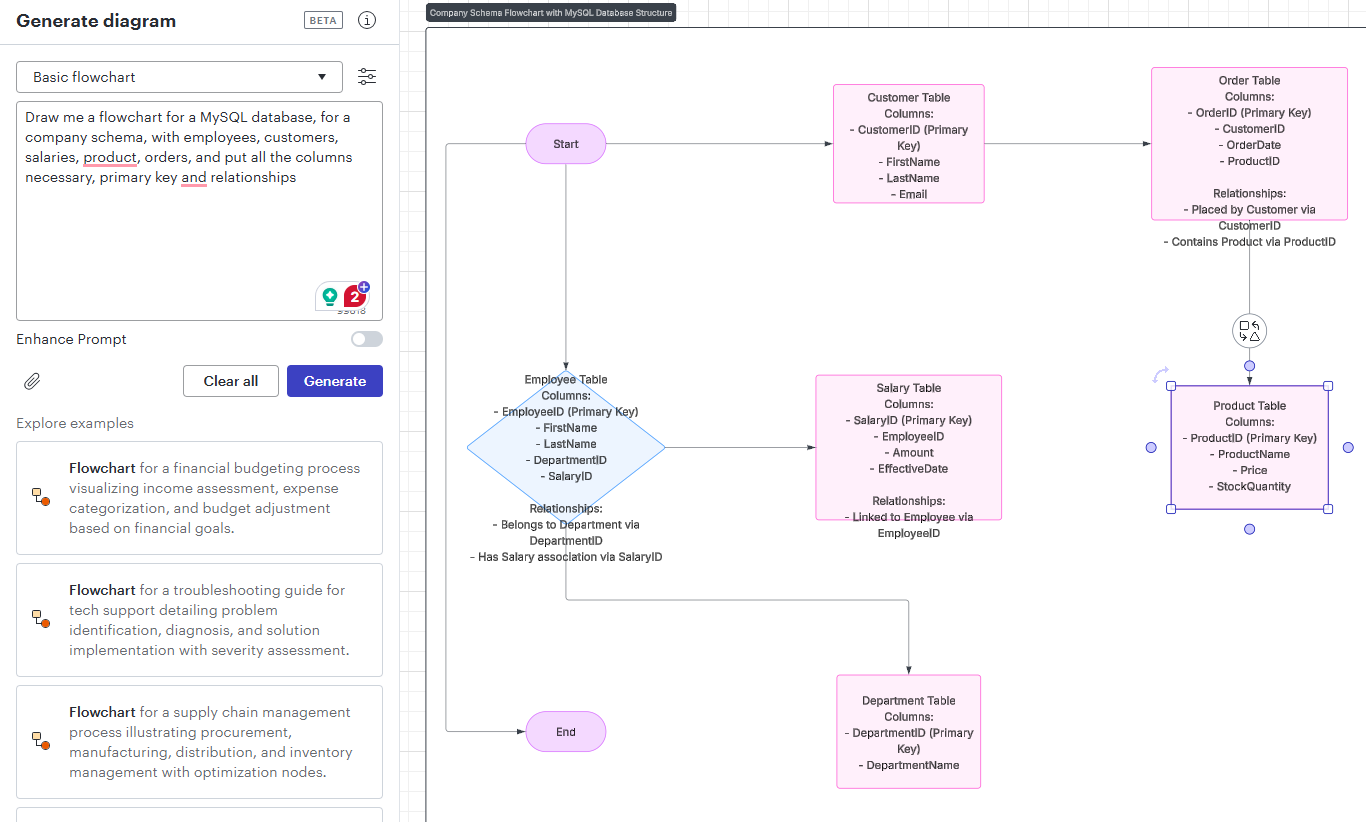Click the Explore examples heading
The image size is (1366, 822).
pyautogui.click(x=75, y=423)
